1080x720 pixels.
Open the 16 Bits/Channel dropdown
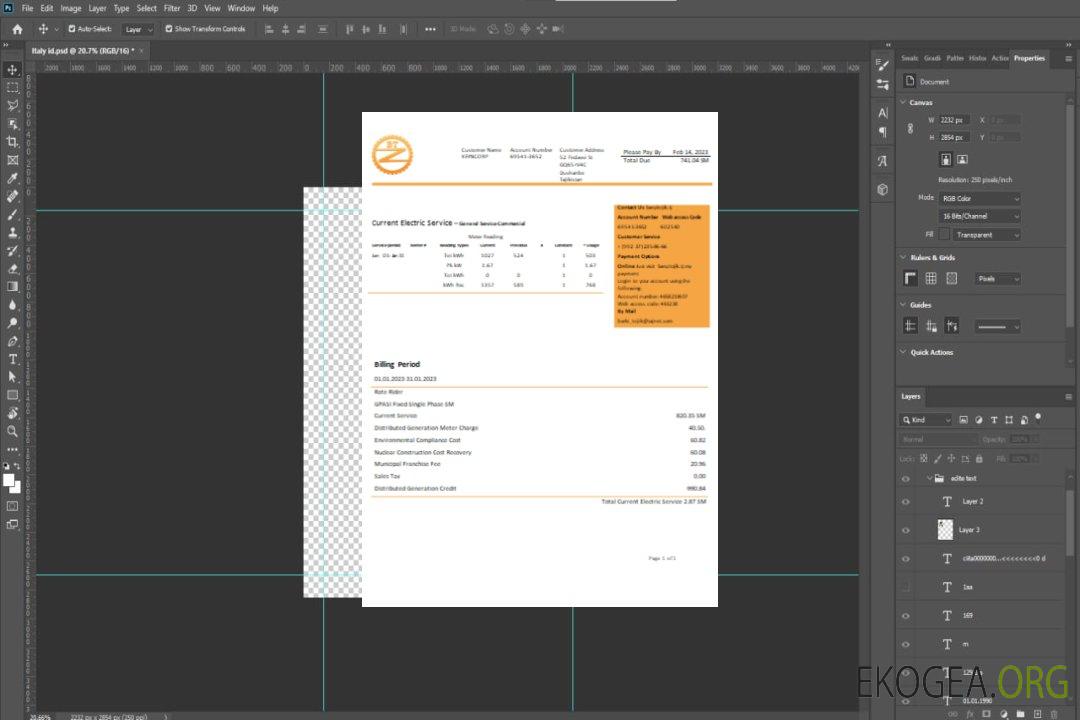(x=980, y=216)
